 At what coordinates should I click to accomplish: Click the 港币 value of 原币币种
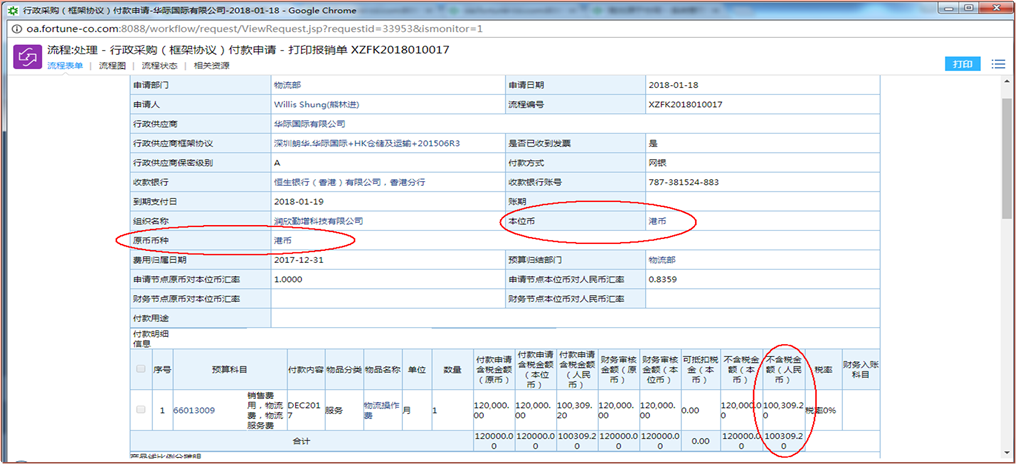[283, 240]
